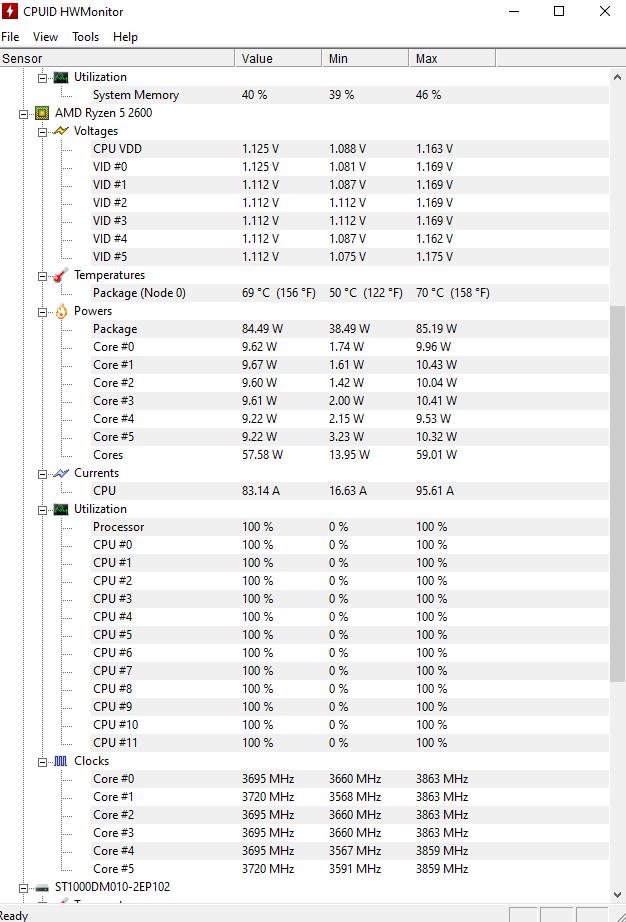Click the Powers flame icon

click(x=60, y=310)
